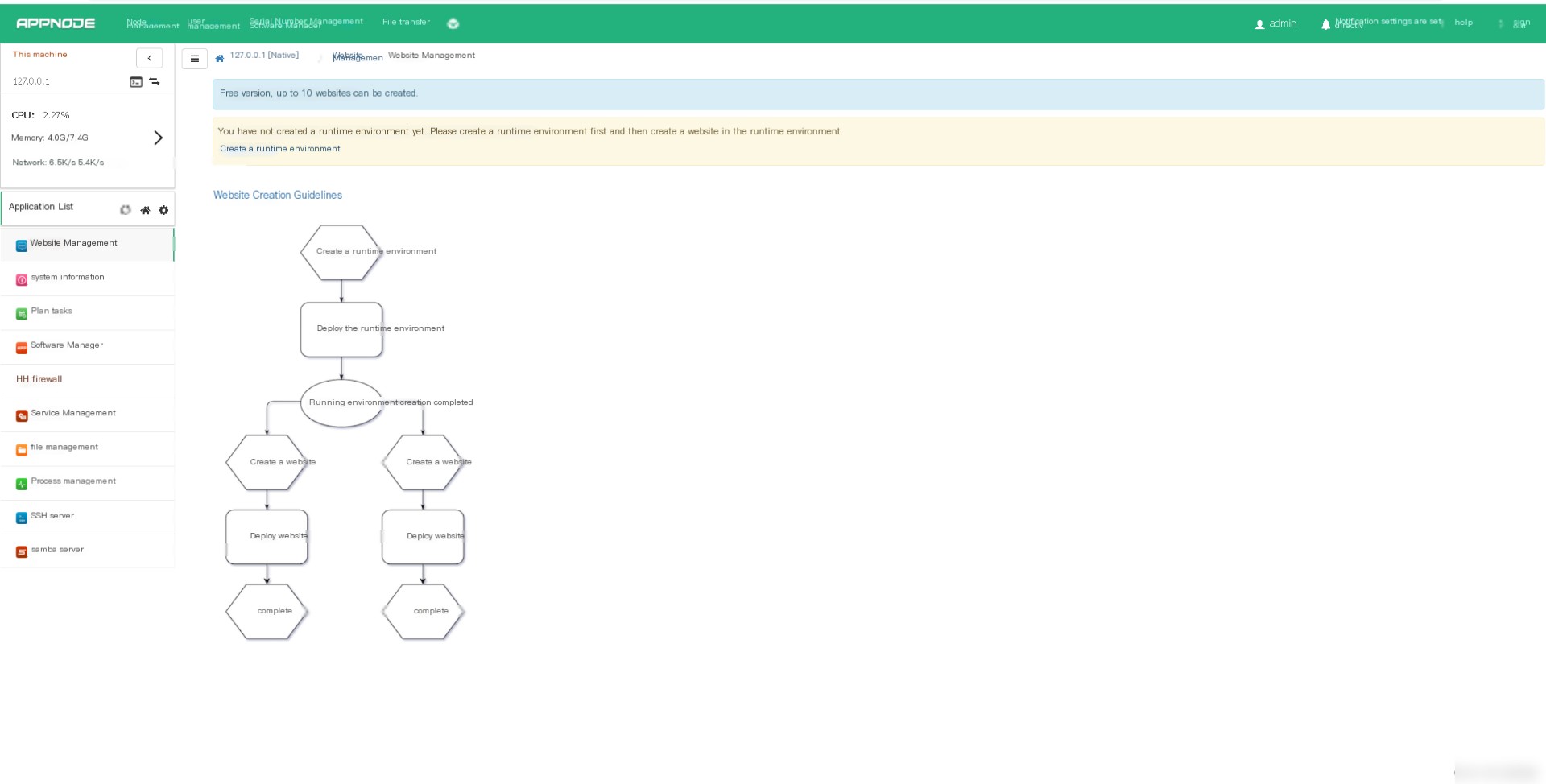Open user management menu

(213, 23)
